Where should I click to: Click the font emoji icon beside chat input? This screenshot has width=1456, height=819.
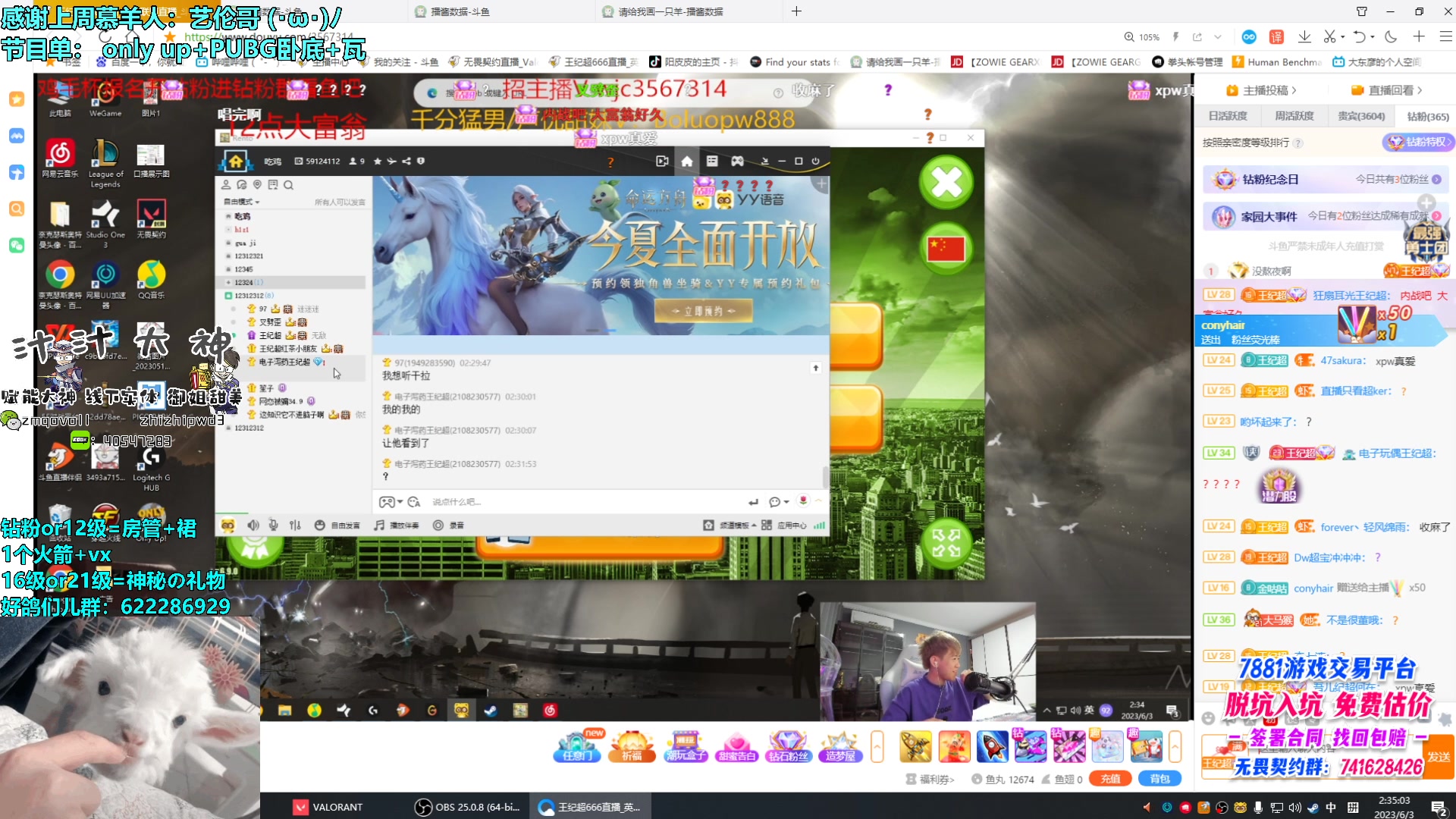[x=414, y=502]
